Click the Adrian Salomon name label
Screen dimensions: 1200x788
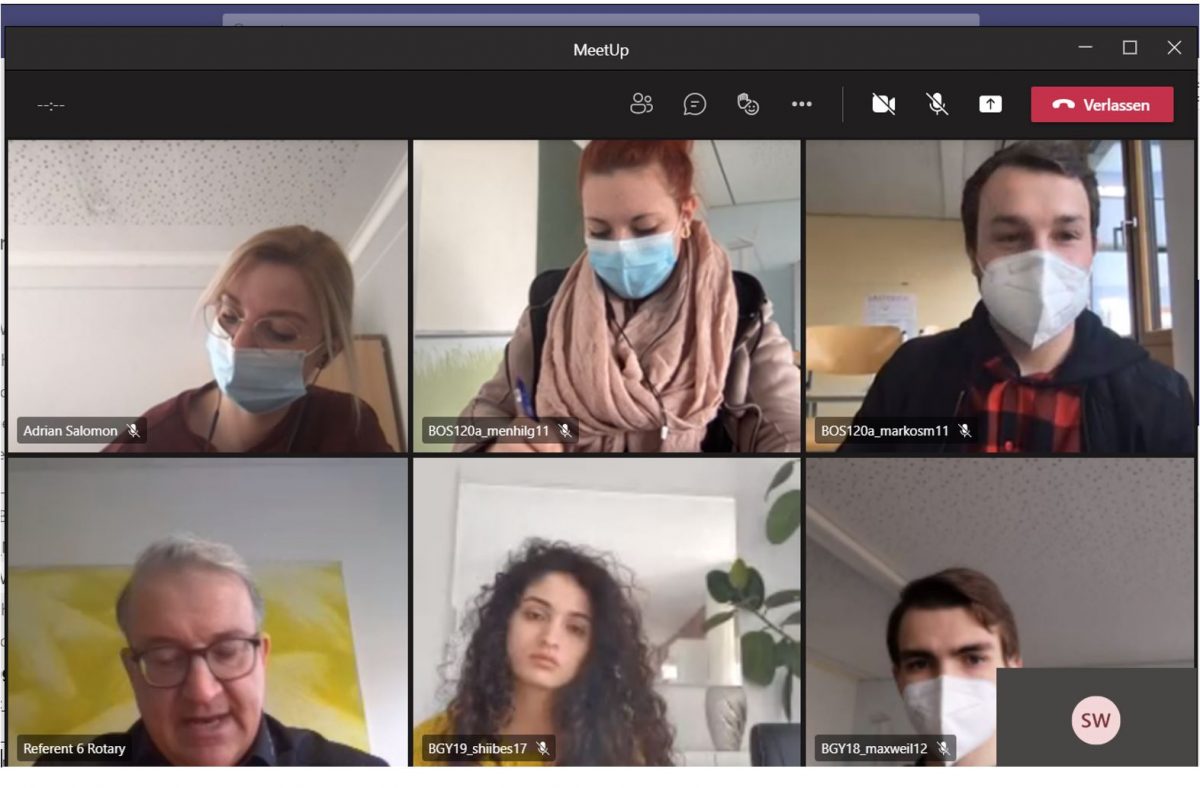[70, 431]
